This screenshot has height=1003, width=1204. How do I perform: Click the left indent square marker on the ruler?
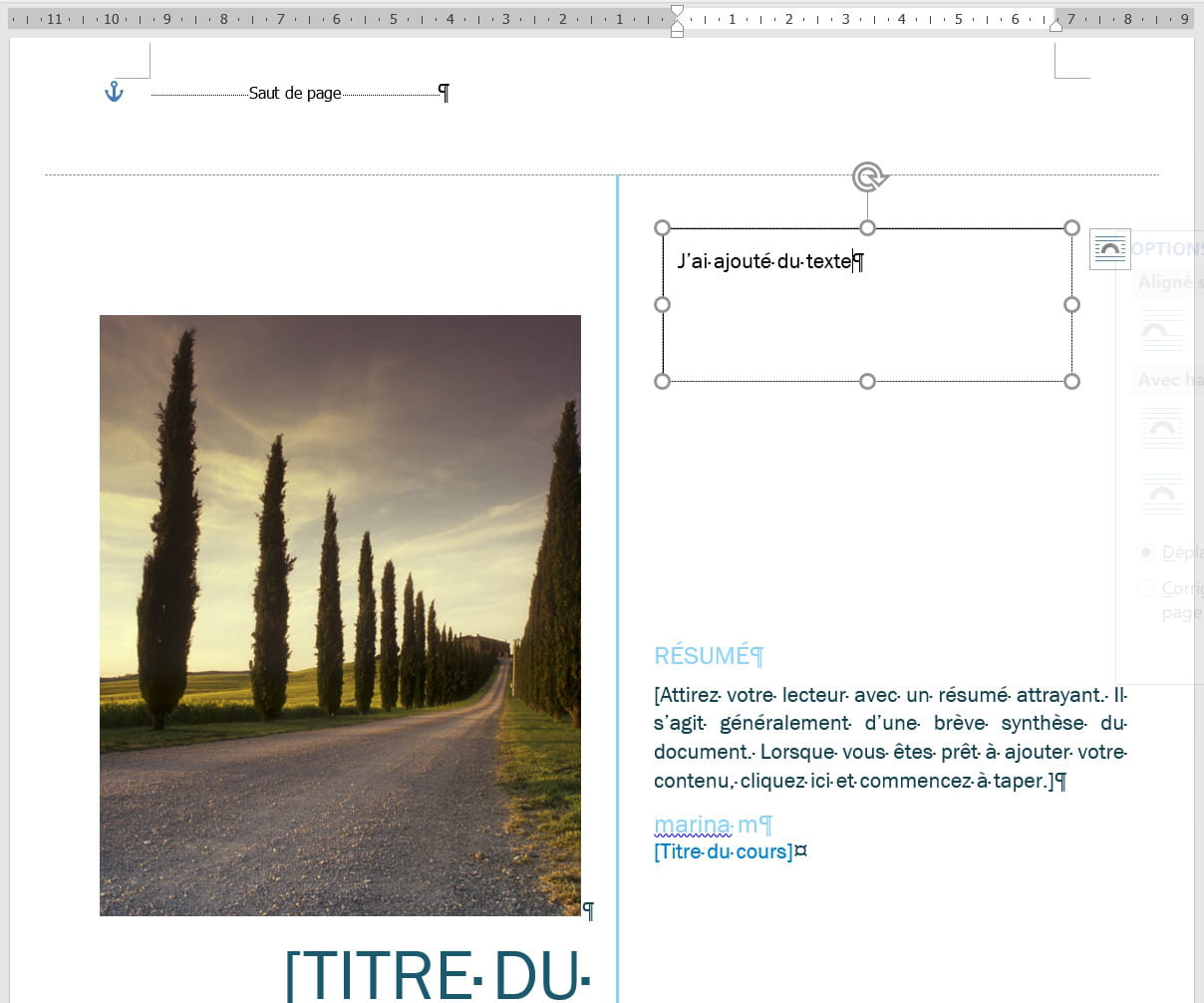pos(677,33)
